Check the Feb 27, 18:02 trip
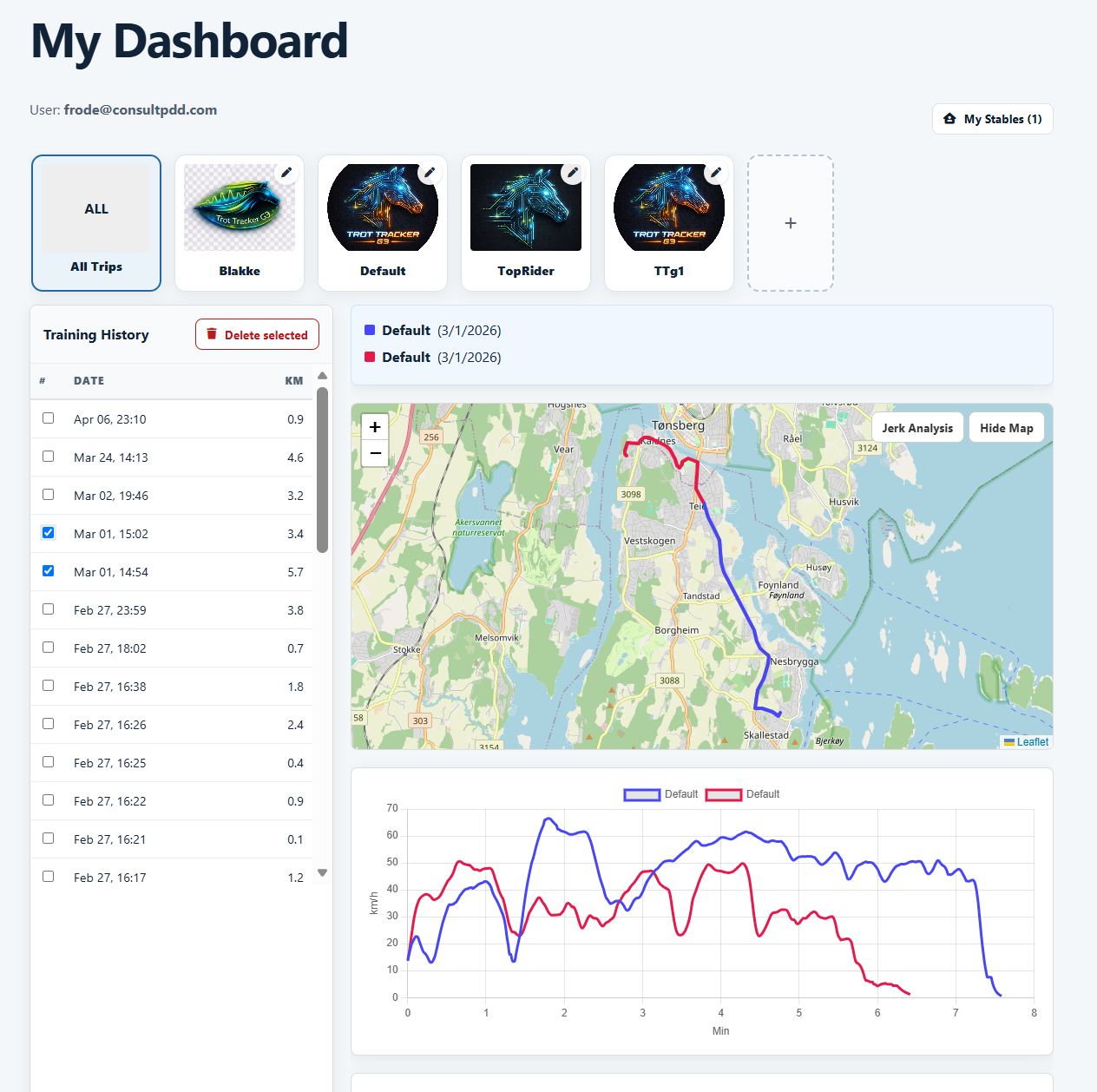Image resolution: width=1097 pixels, height=1092 pixels. point(49,648)
